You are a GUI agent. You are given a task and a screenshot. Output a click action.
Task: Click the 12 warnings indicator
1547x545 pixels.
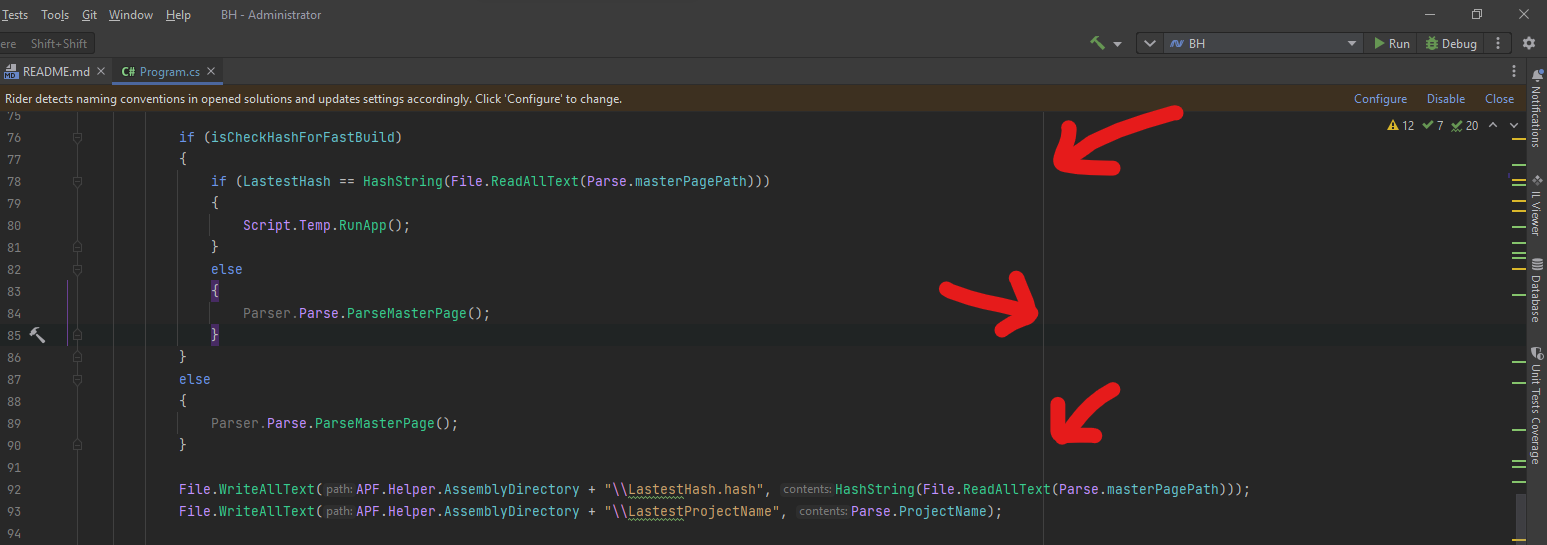click(x=1401, y=126)
